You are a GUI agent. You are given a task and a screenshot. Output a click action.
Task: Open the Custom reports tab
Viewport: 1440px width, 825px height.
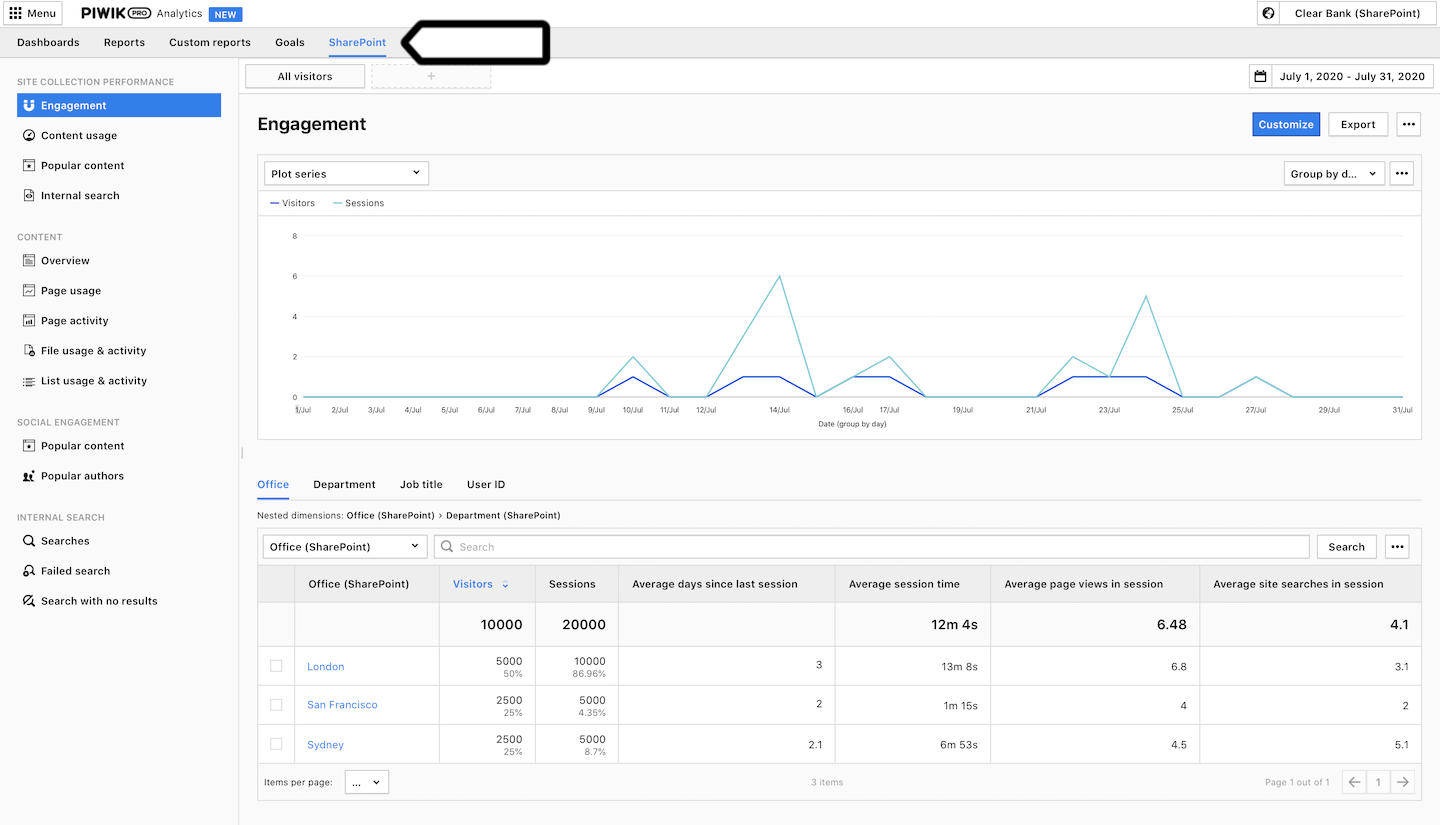210,42
